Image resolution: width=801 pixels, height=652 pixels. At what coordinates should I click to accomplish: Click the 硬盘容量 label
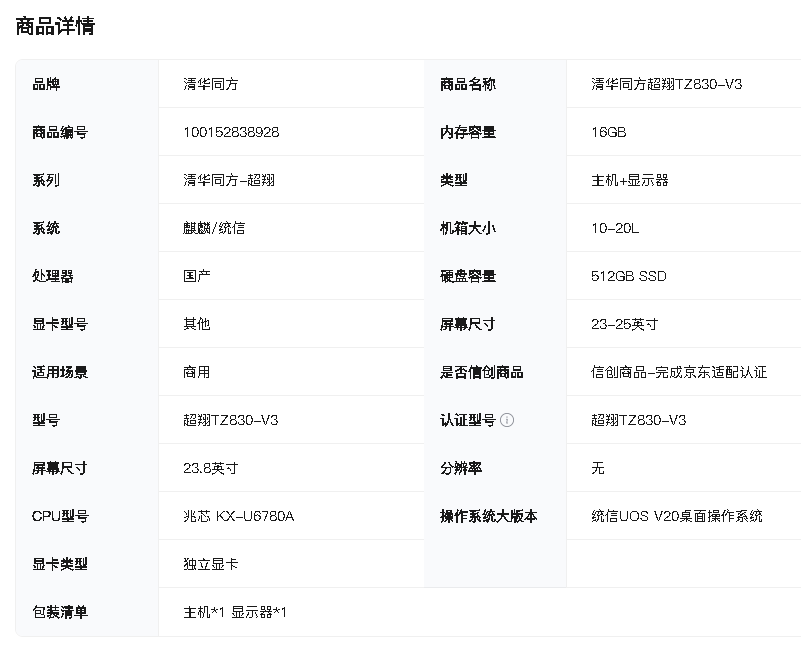tap(468, 276)
